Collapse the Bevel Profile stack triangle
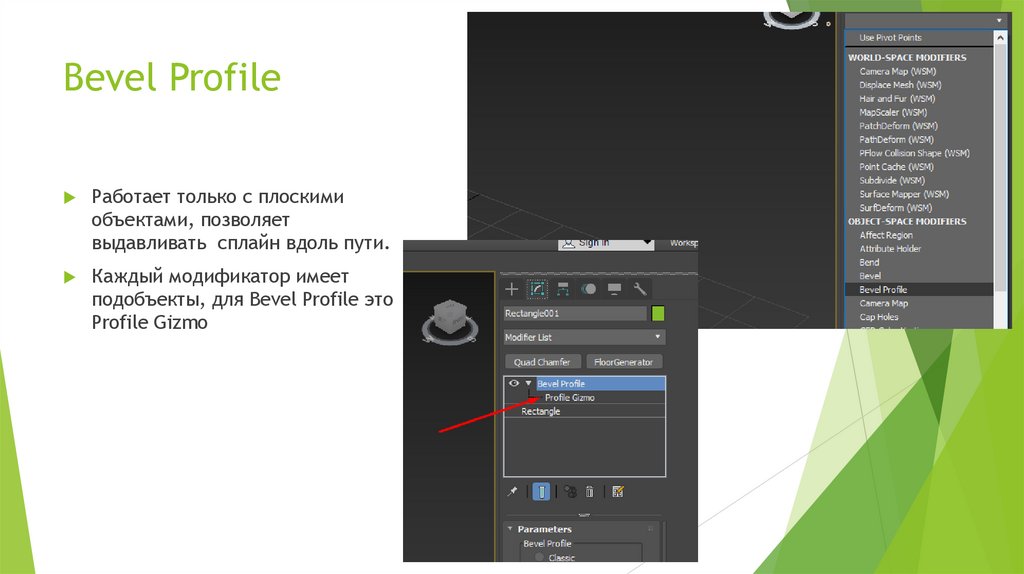 point(528,383)
